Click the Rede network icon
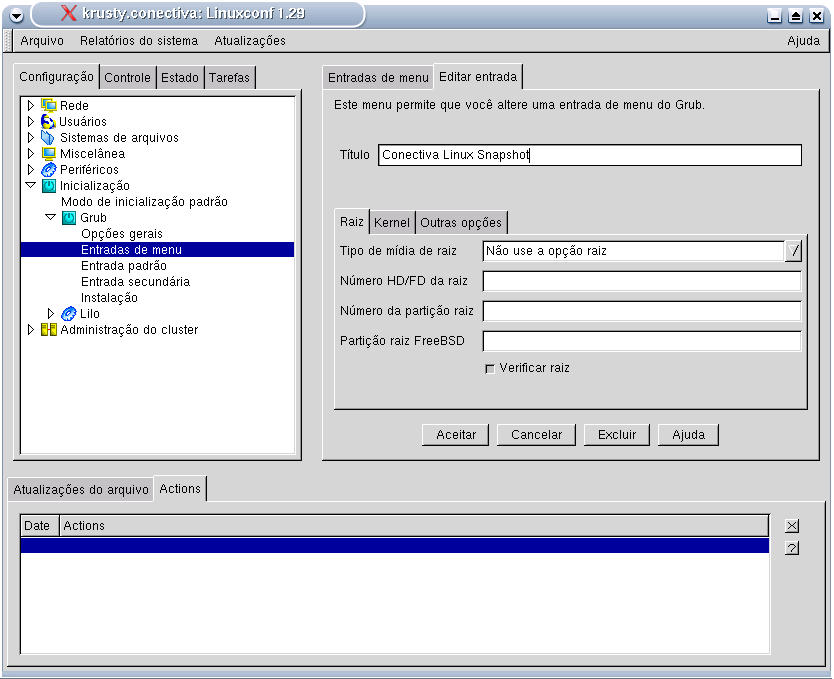The image size is (834, 679). pyautogui.click(x=48, y=105)
